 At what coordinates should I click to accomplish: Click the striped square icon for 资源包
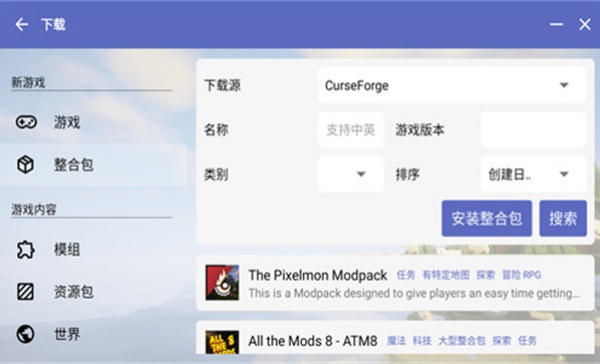point(25,292)
